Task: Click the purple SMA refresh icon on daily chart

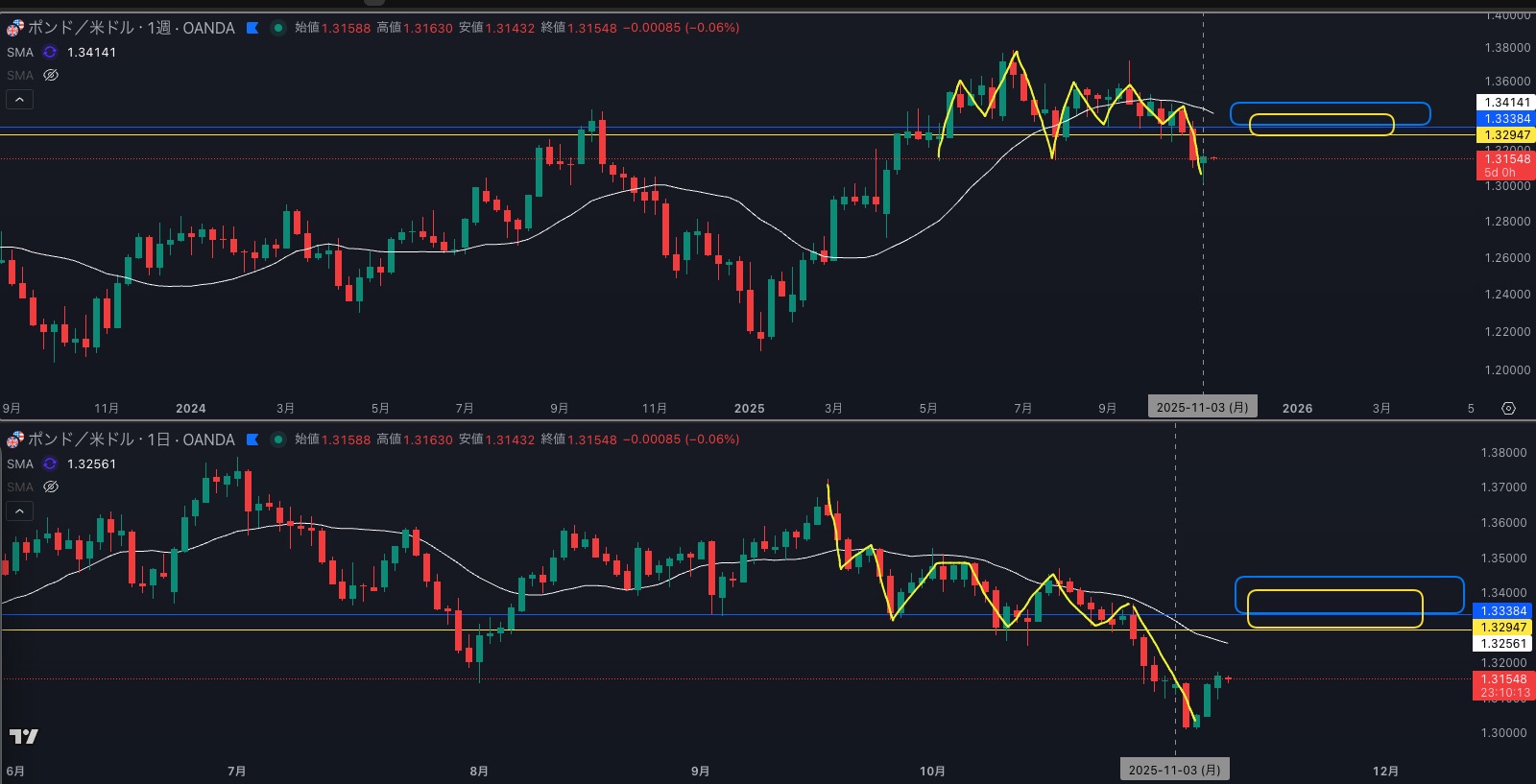Action: pyautogui.click(x=50, y=463)
